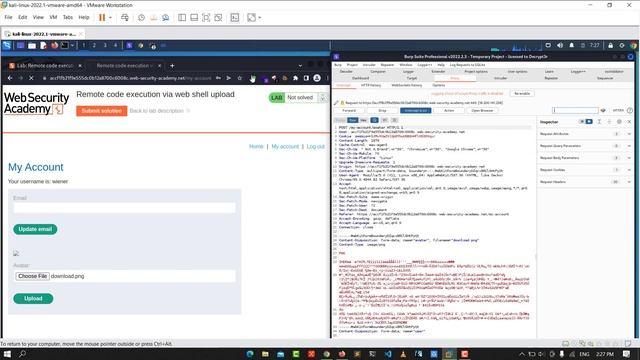
Task: Bookmark this page with star icon
Action: (x=240, y=78)
